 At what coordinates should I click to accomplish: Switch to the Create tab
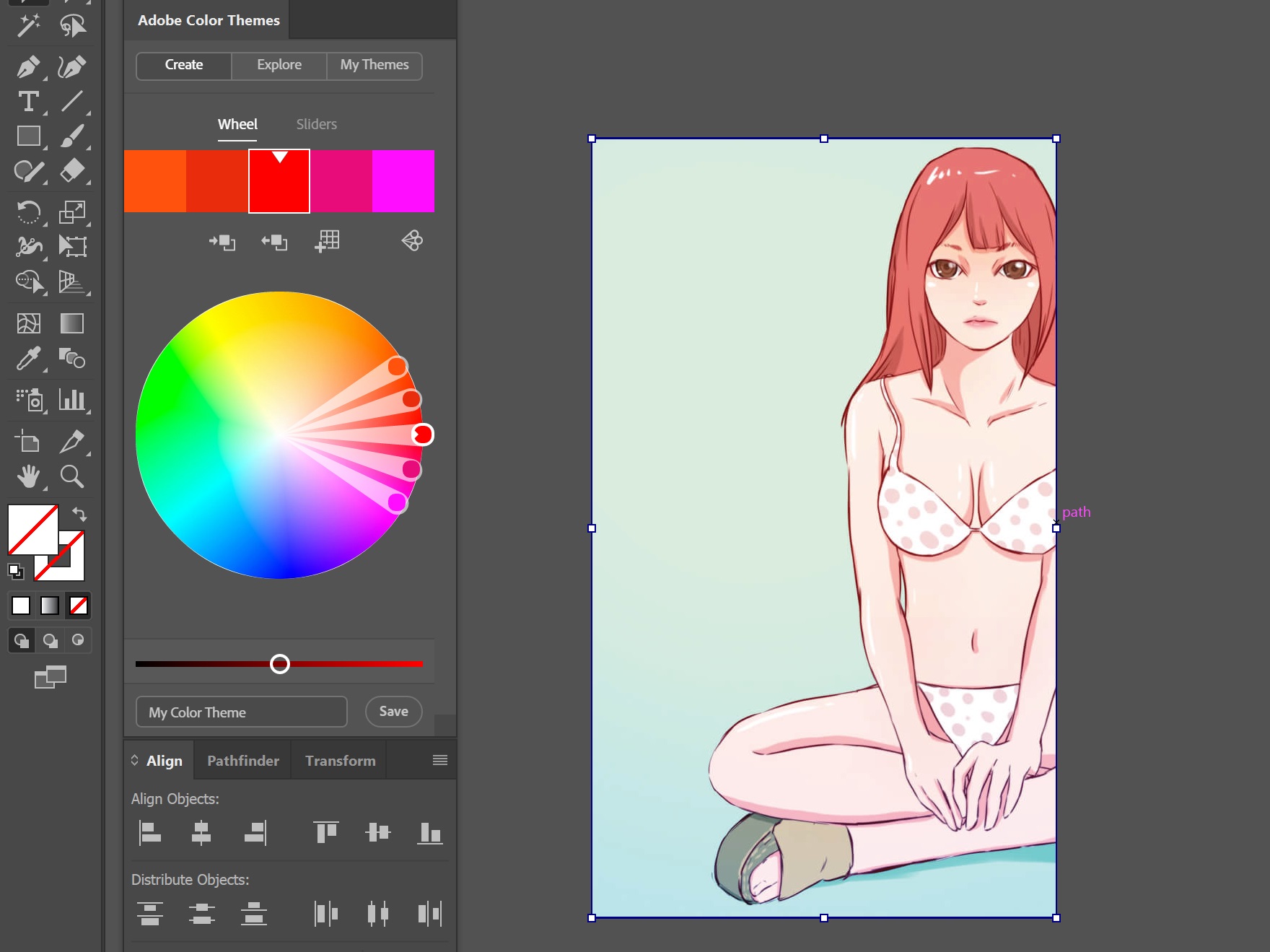[x=184, y=65]
